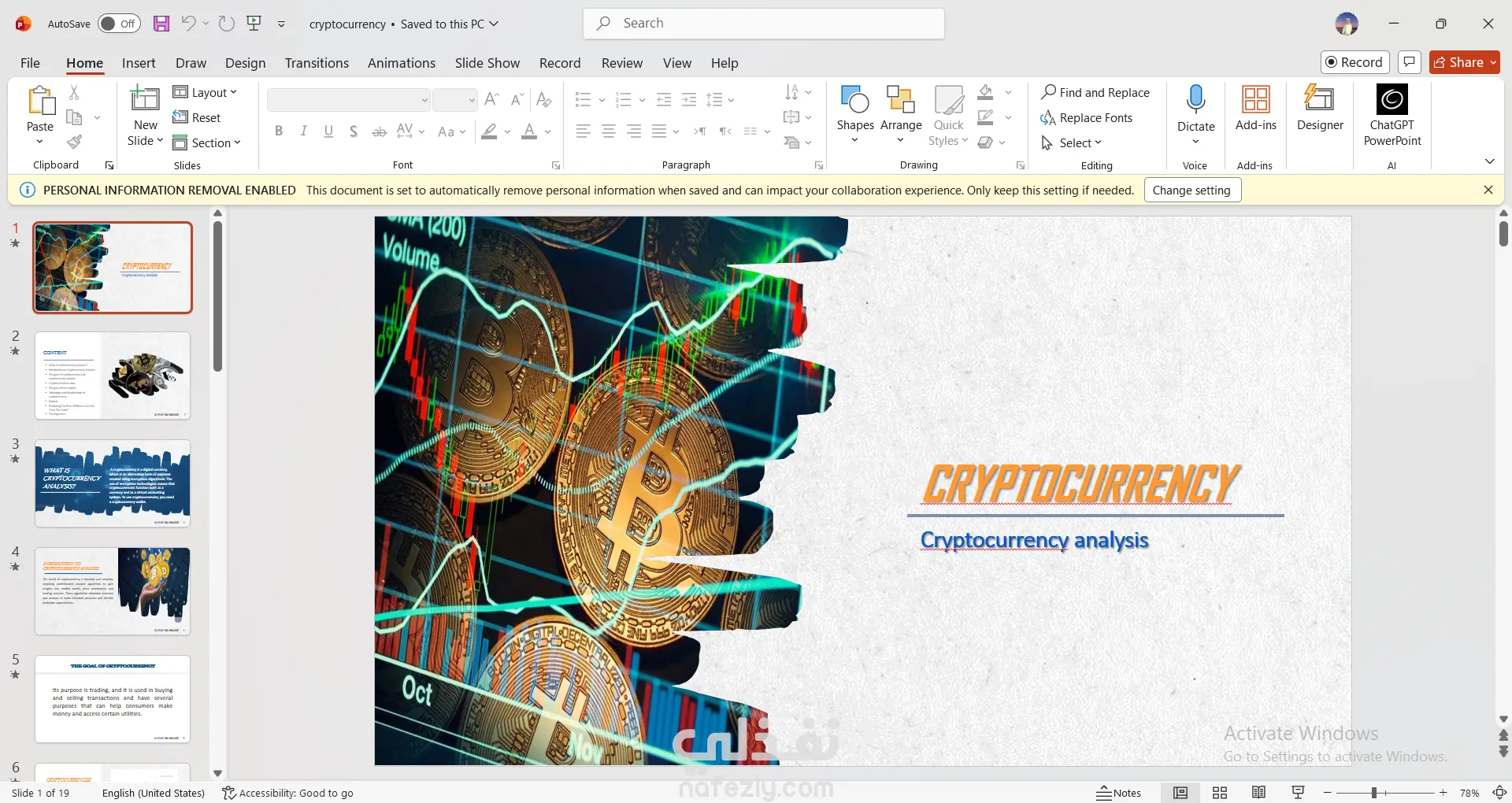Align text left
Screen dimensions: 1512x803
(583, 131)
